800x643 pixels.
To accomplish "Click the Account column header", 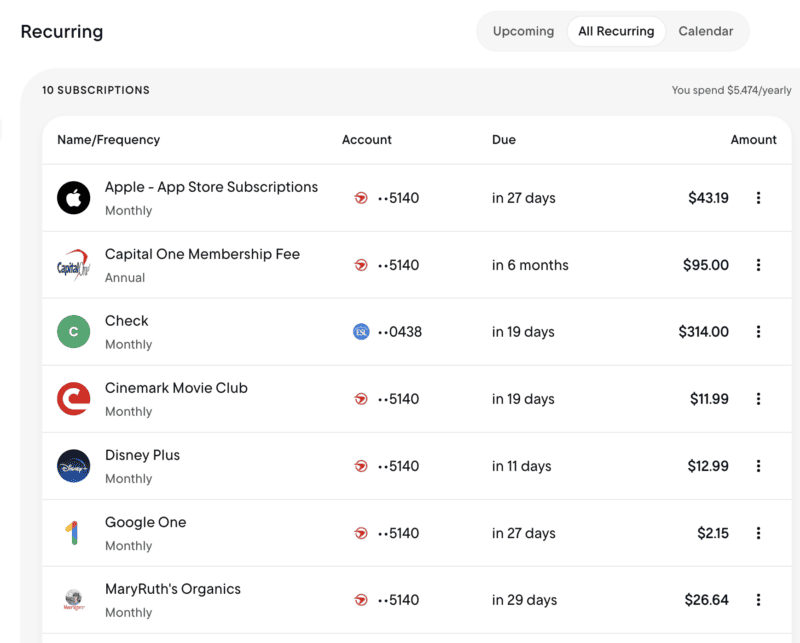I will (x=367, y=140).
